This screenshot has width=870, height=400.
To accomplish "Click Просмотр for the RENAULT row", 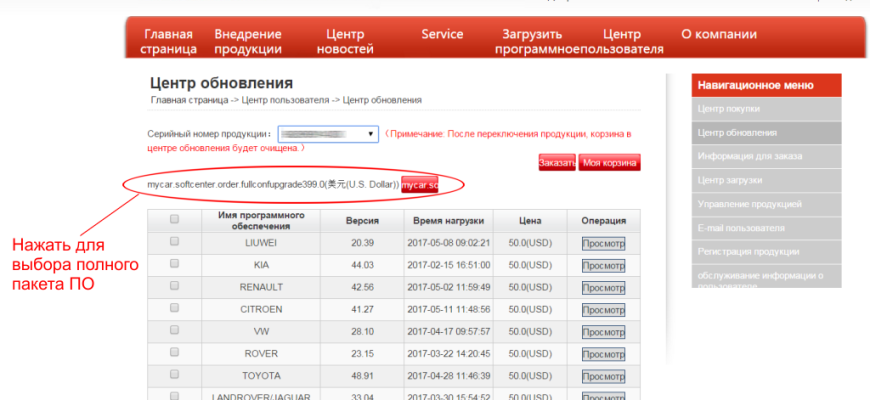I will pyautogui.click(x=603, y=287).
